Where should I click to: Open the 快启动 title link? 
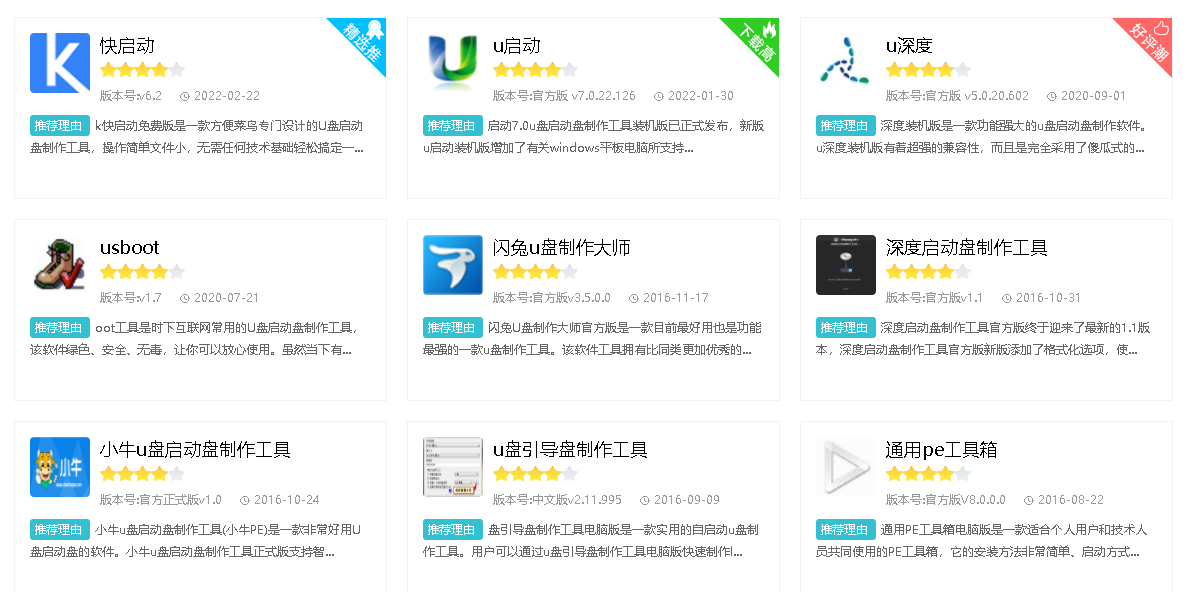(127, 46)
